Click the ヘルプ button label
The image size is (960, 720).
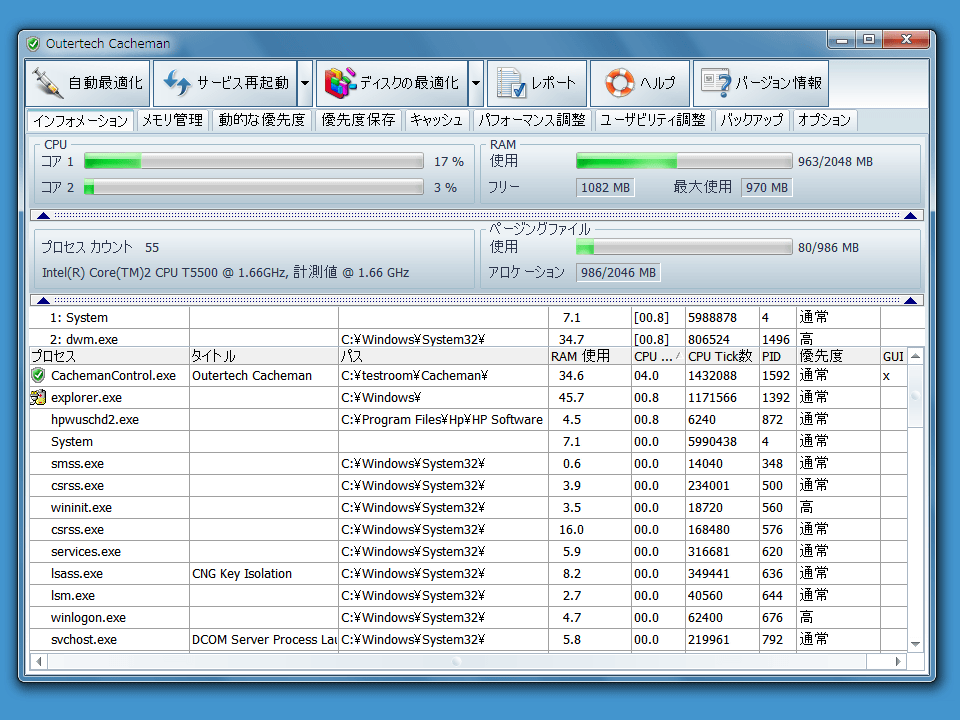click(x=658, y=83)
